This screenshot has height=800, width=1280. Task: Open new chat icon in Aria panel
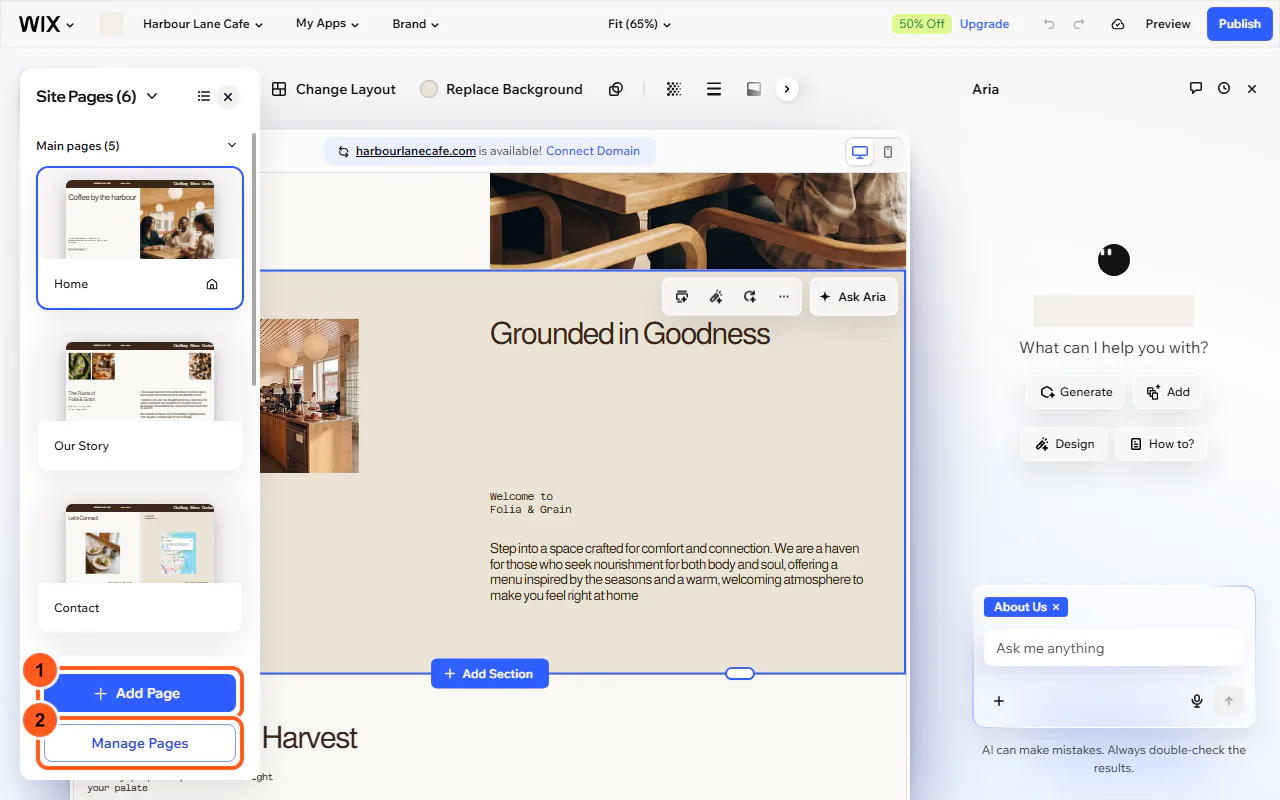[x=1195, y=88]
